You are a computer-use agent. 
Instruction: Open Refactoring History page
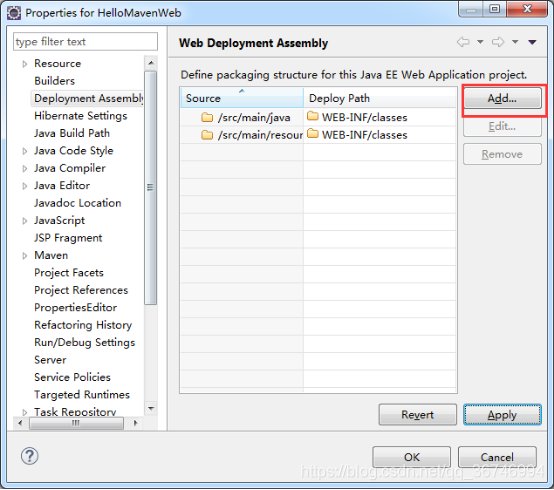coord(83,325)
